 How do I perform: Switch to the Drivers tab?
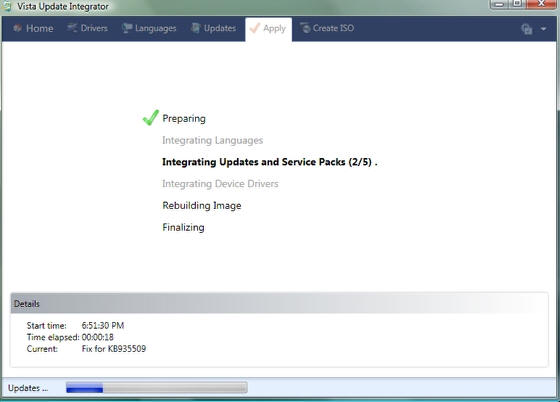88,28
